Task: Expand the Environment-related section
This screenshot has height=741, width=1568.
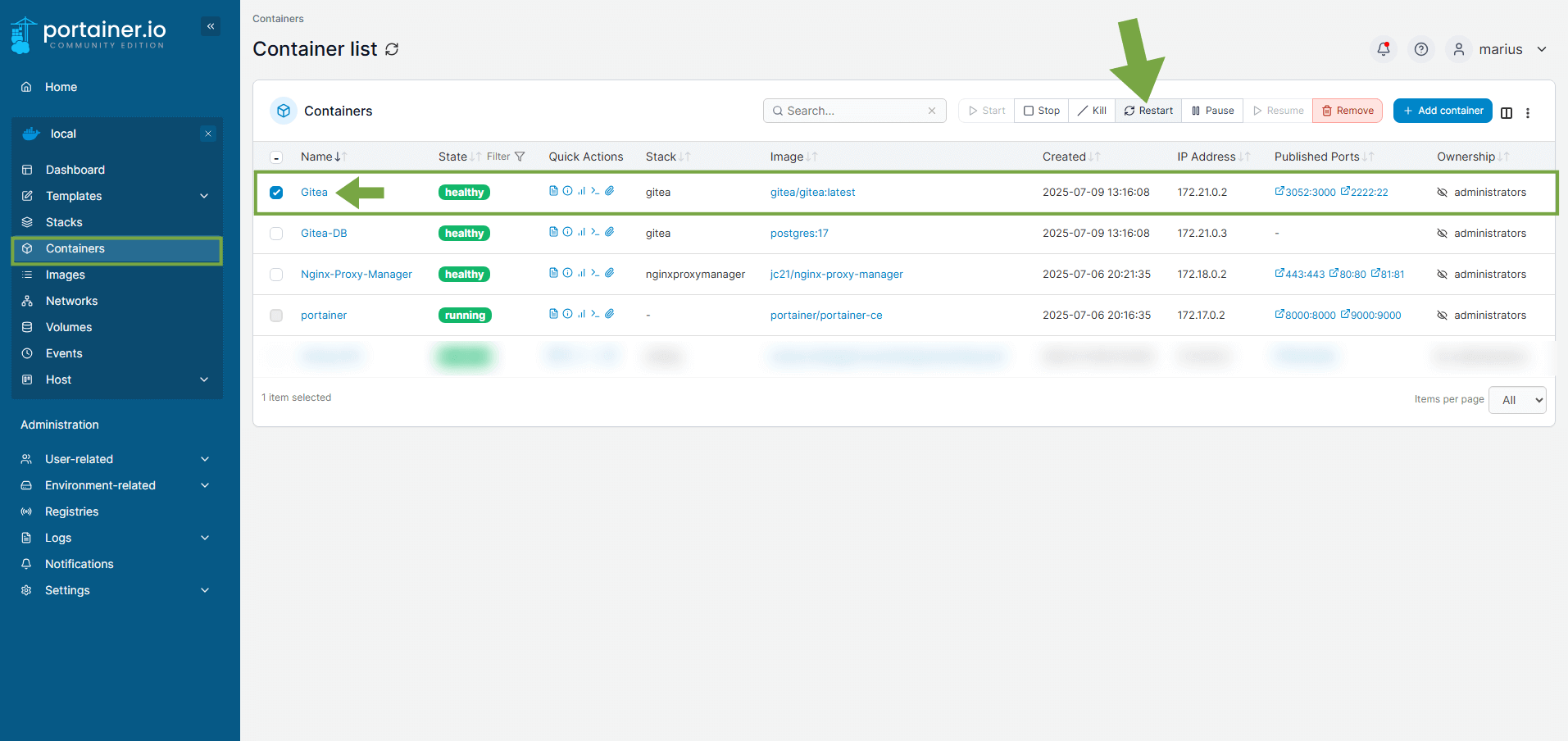Action: (x=116, y=485)
